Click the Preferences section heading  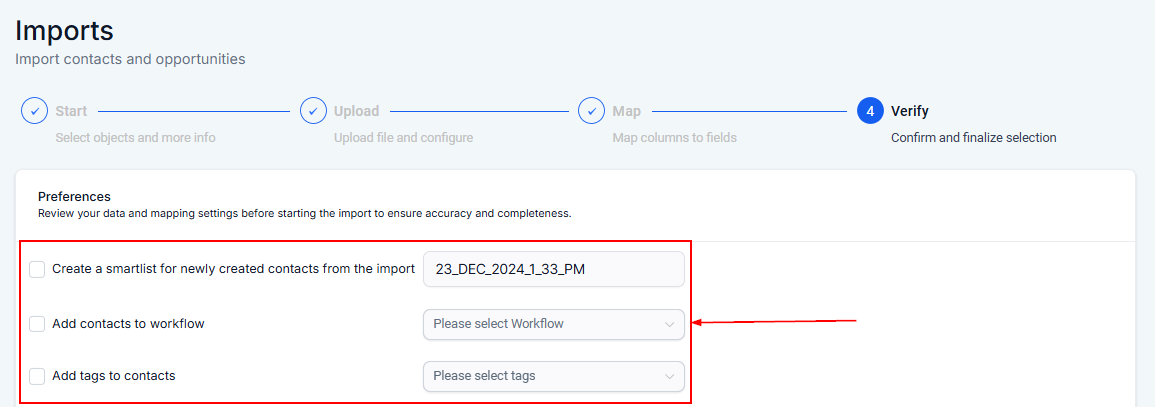(x=74, y=197)
